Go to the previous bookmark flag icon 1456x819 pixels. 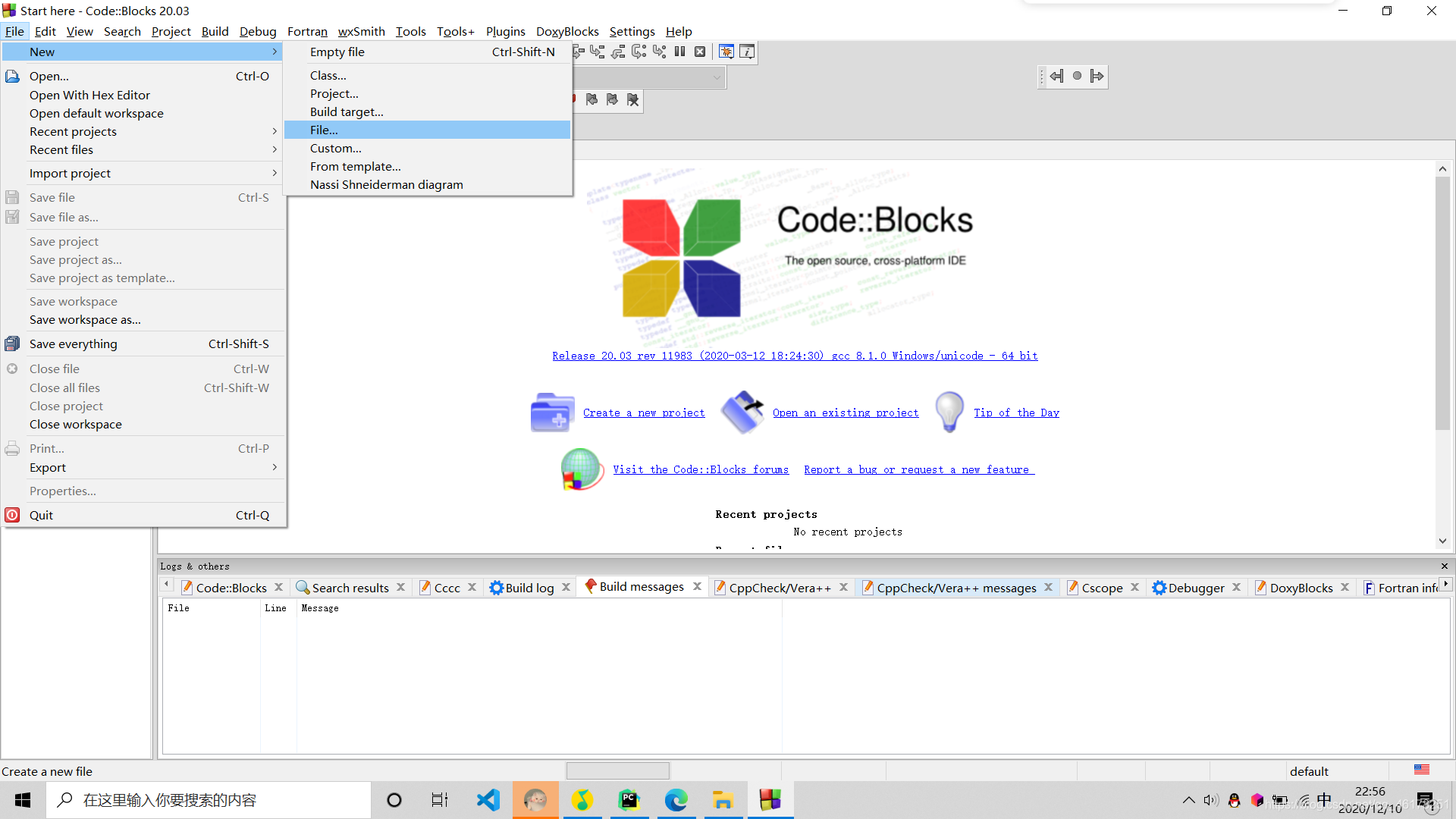pyautogui.click(x=591, y=99)
